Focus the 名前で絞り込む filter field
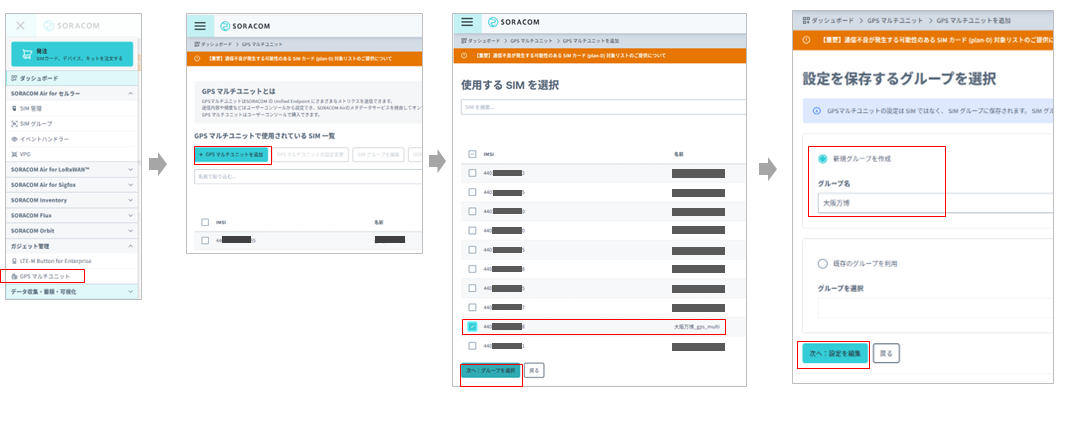Screen dimensions: 1083x448 [x=308, y=177]
